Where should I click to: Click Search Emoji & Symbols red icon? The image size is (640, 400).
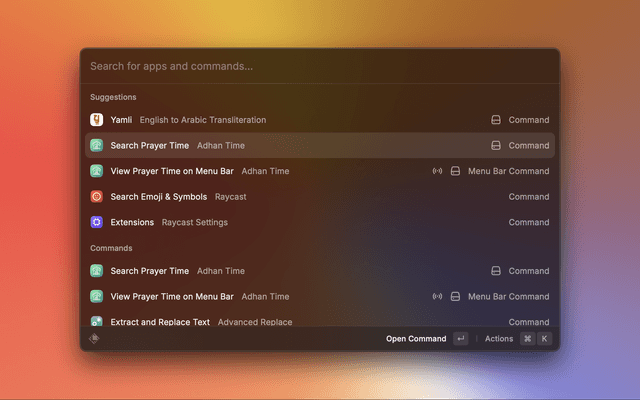tap(97, 197)
